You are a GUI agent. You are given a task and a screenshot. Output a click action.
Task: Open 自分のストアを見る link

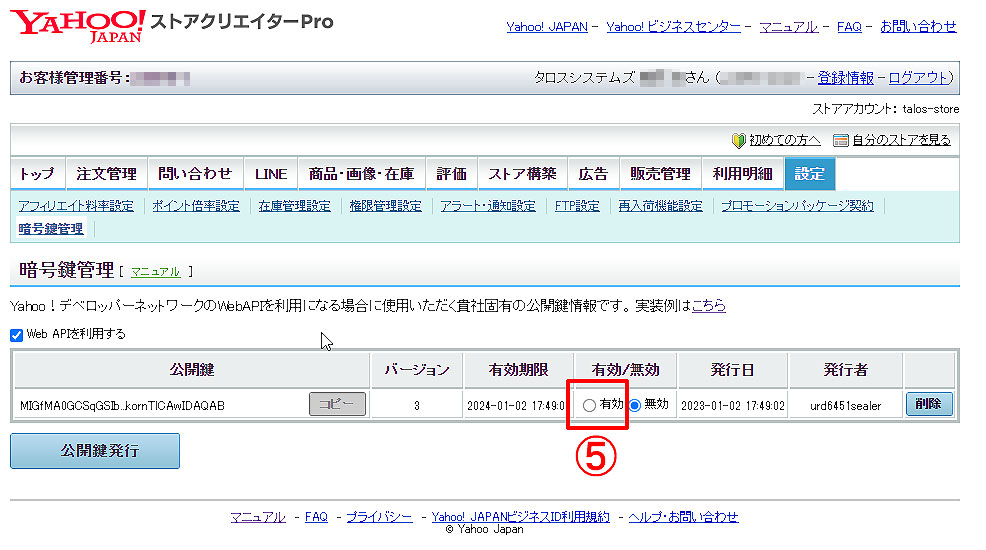coord(901,140)
